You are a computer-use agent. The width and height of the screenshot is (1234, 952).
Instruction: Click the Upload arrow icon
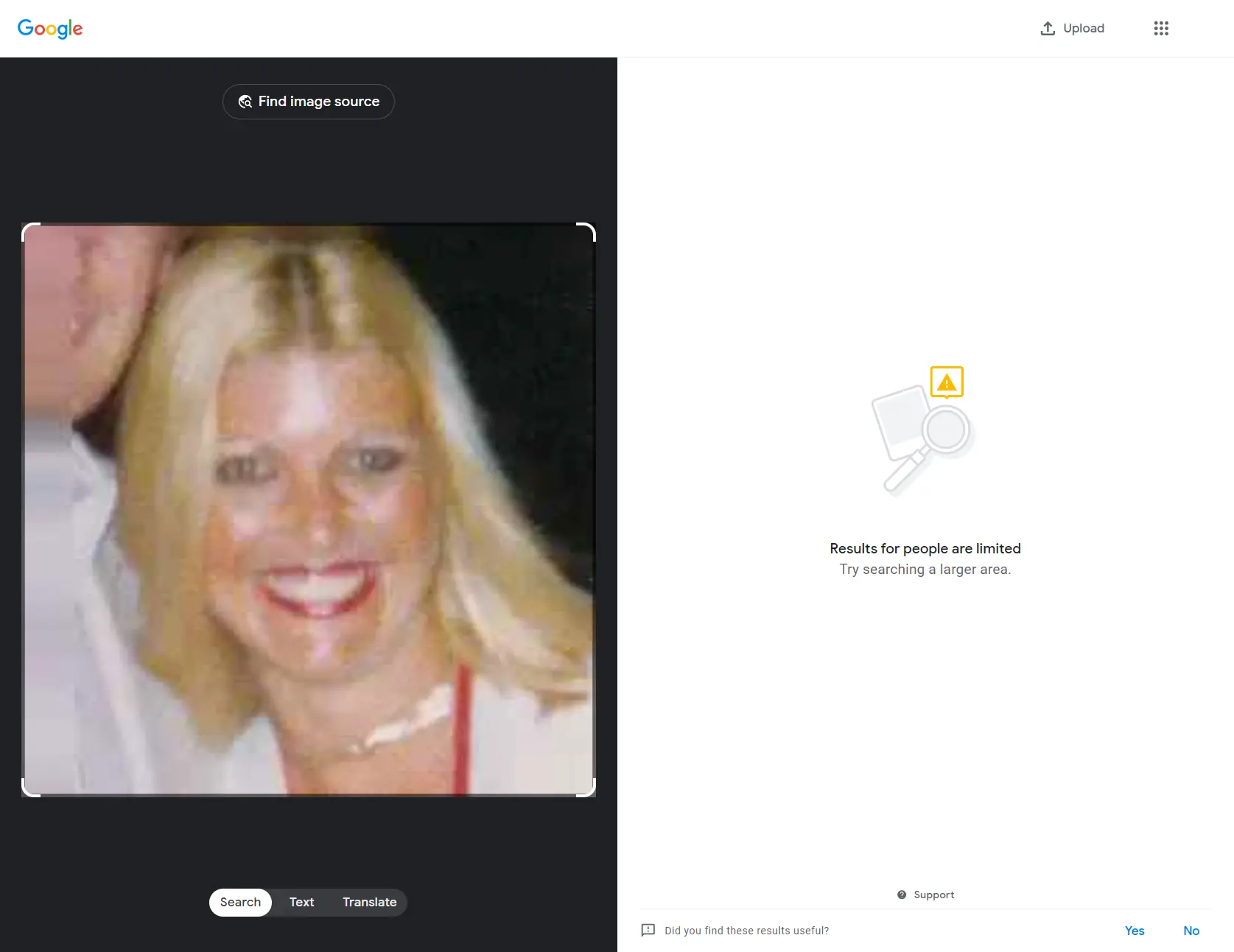click(x=1047, y=29)
